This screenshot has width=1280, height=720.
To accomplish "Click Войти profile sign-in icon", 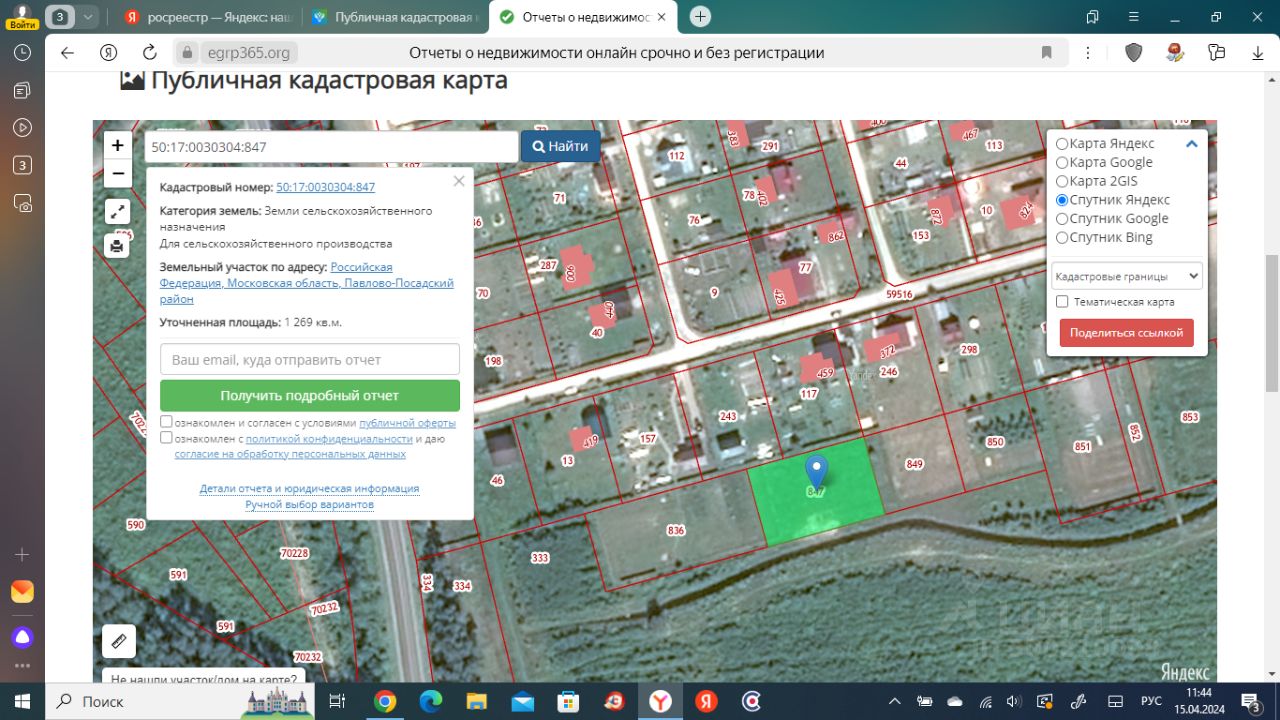I will coord(22,17).
